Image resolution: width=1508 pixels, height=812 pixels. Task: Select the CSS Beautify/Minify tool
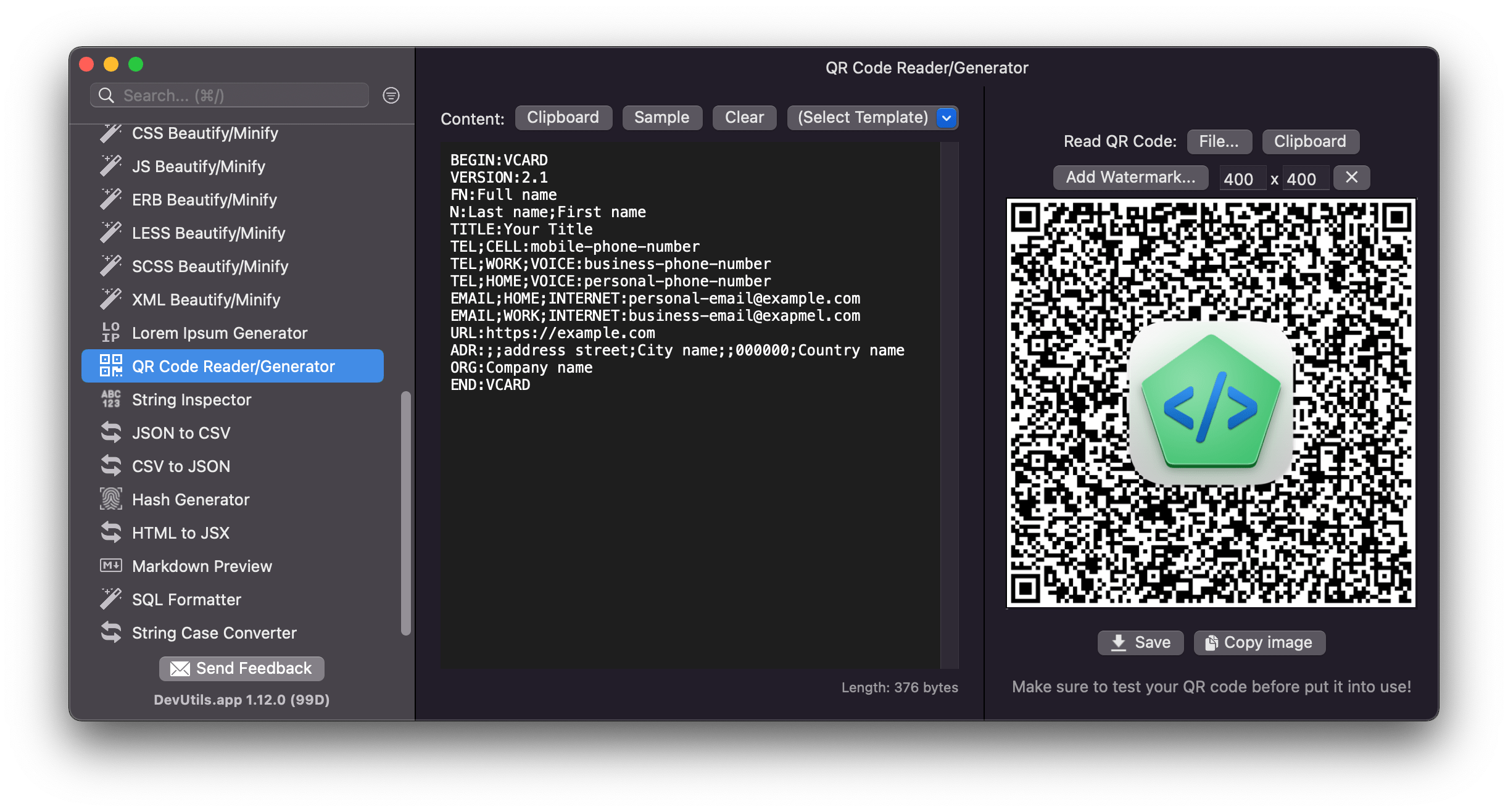coord(204,133)
